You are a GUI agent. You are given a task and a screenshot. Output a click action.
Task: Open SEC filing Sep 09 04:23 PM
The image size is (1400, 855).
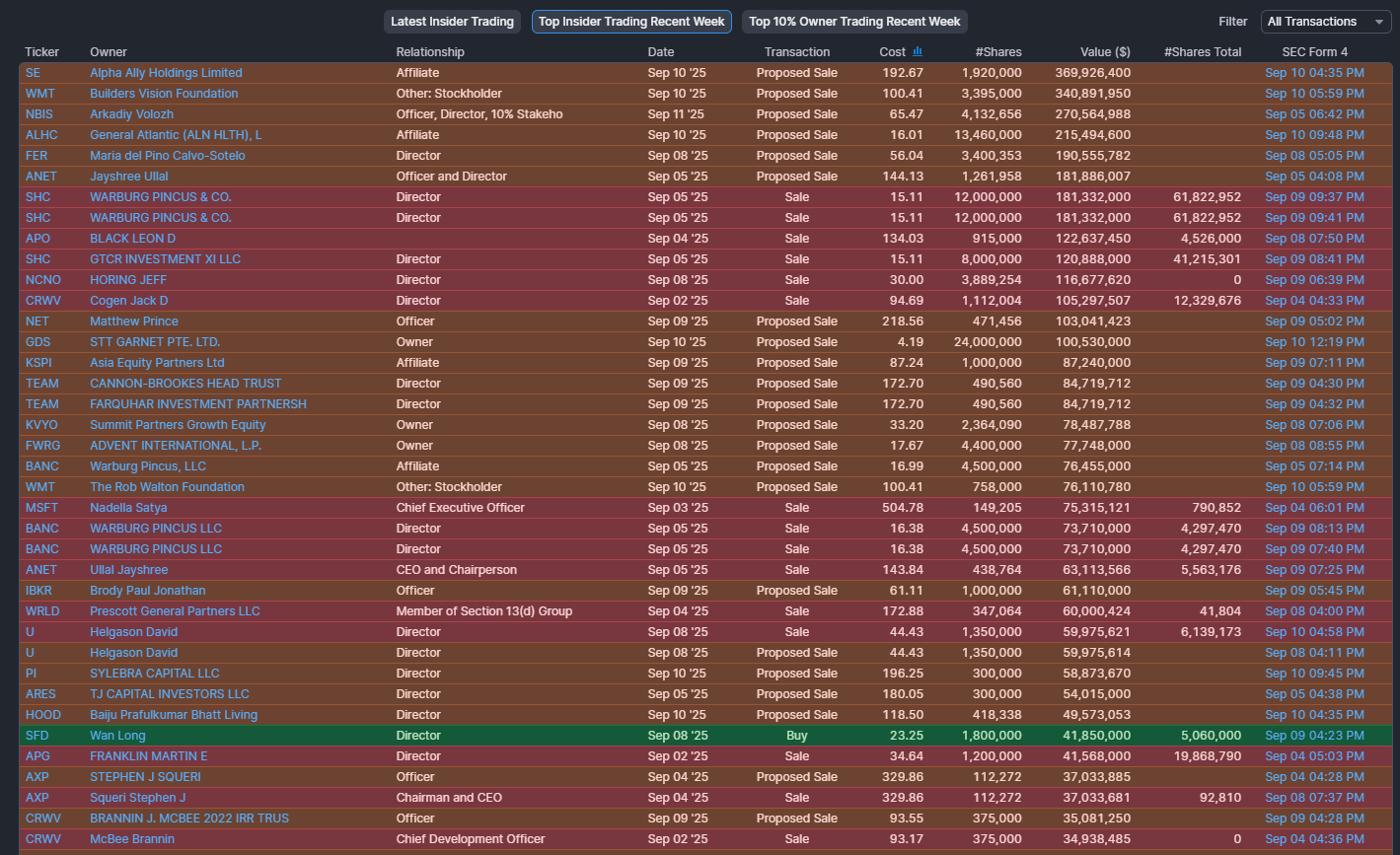[1314, 736]
